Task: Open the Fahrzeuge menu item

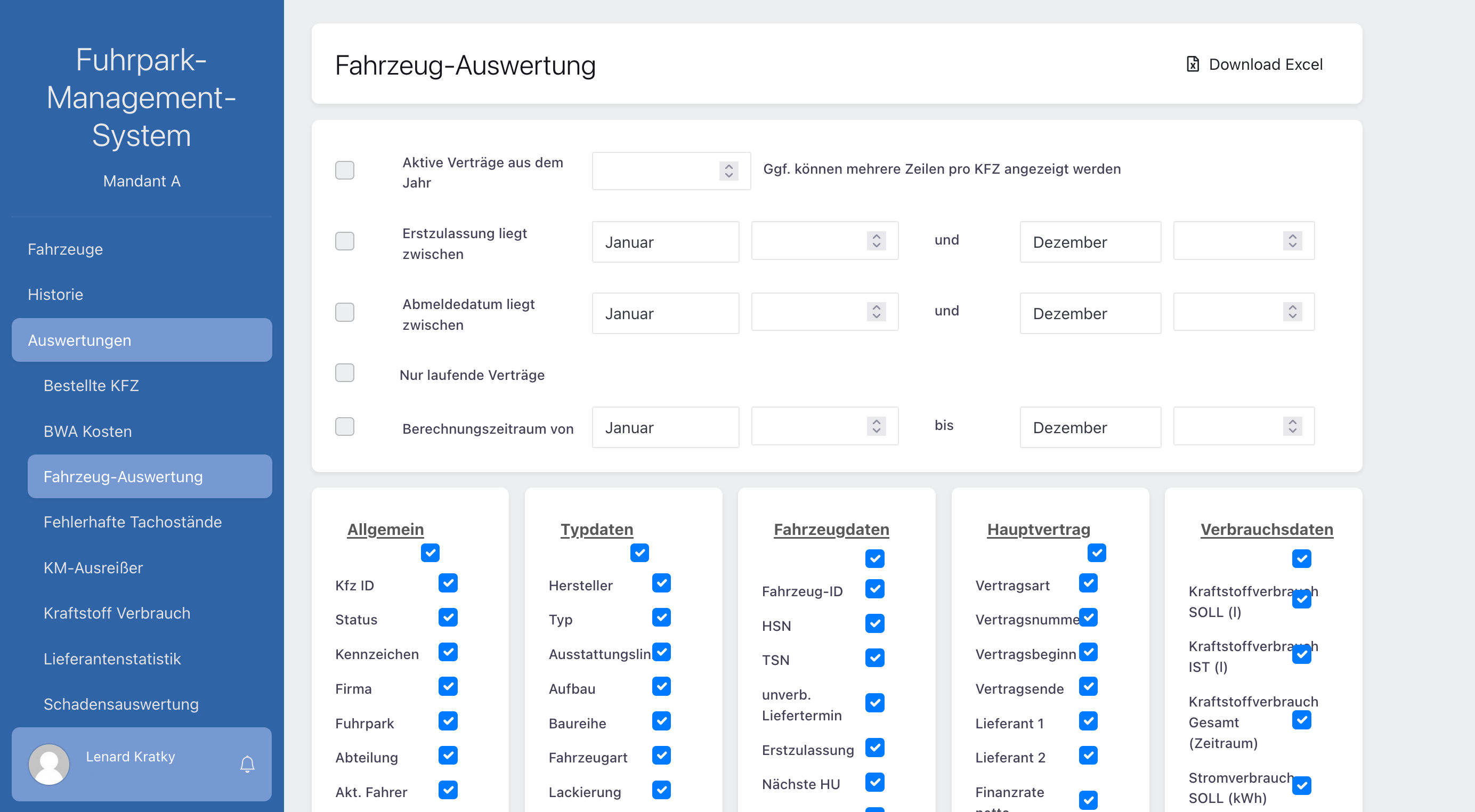Action: pyautogui.click(x=65, y=249)
